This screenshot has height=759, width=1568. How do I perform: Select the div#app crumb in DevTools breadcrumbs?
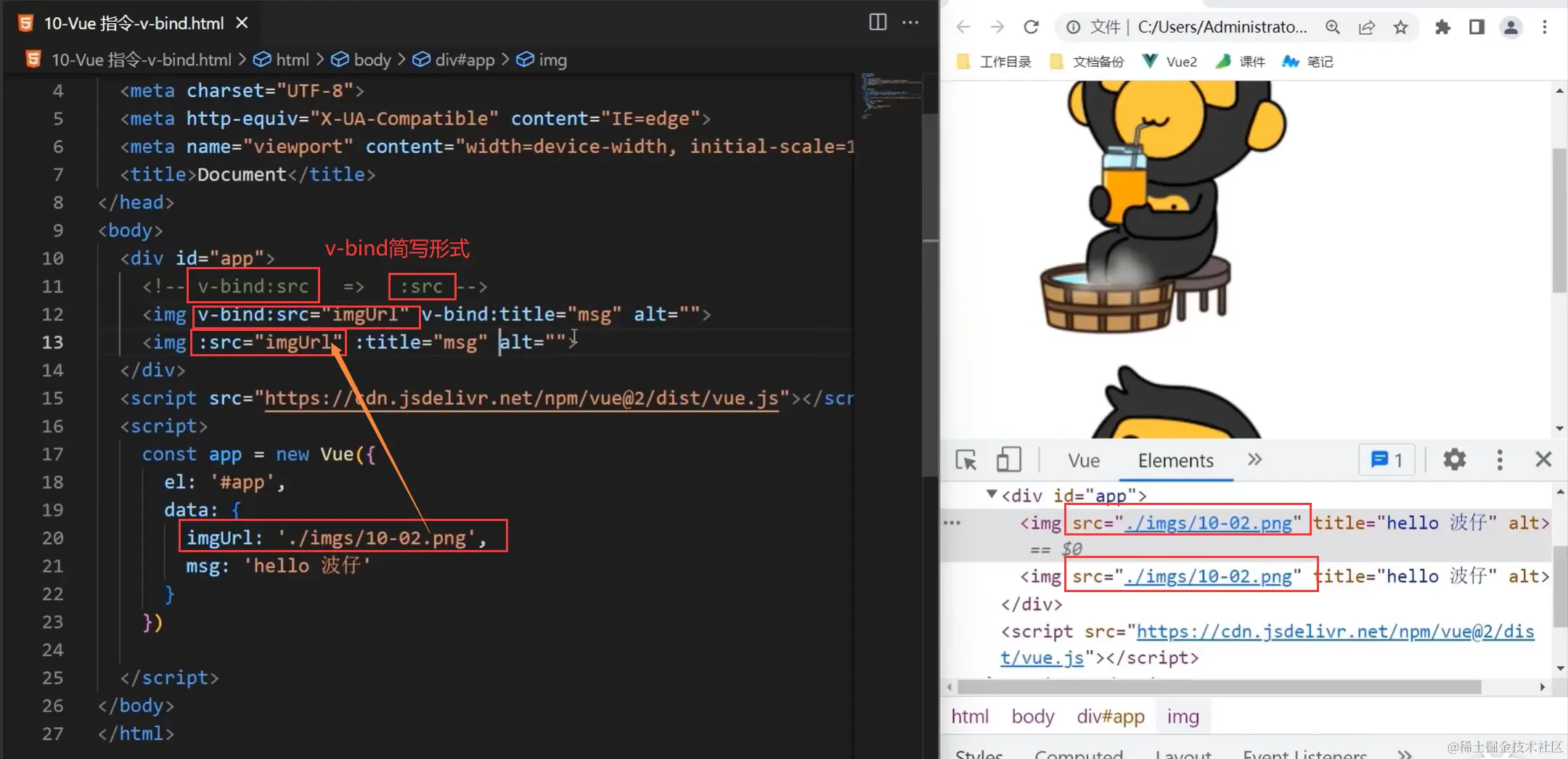point(1111,717)
